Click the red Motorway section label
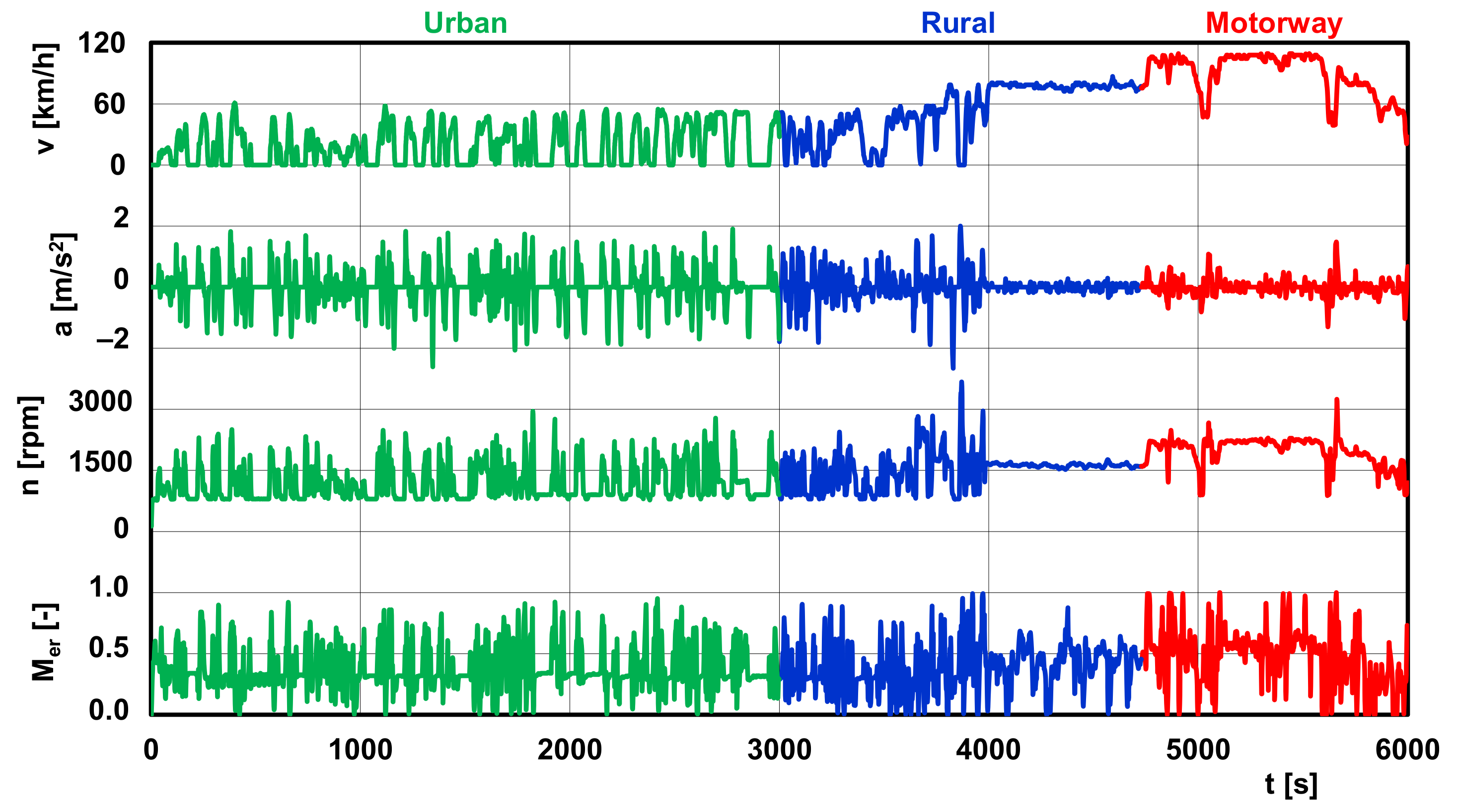The height and width of the screenshot is (812, 1459). (x=1274, y=24)
